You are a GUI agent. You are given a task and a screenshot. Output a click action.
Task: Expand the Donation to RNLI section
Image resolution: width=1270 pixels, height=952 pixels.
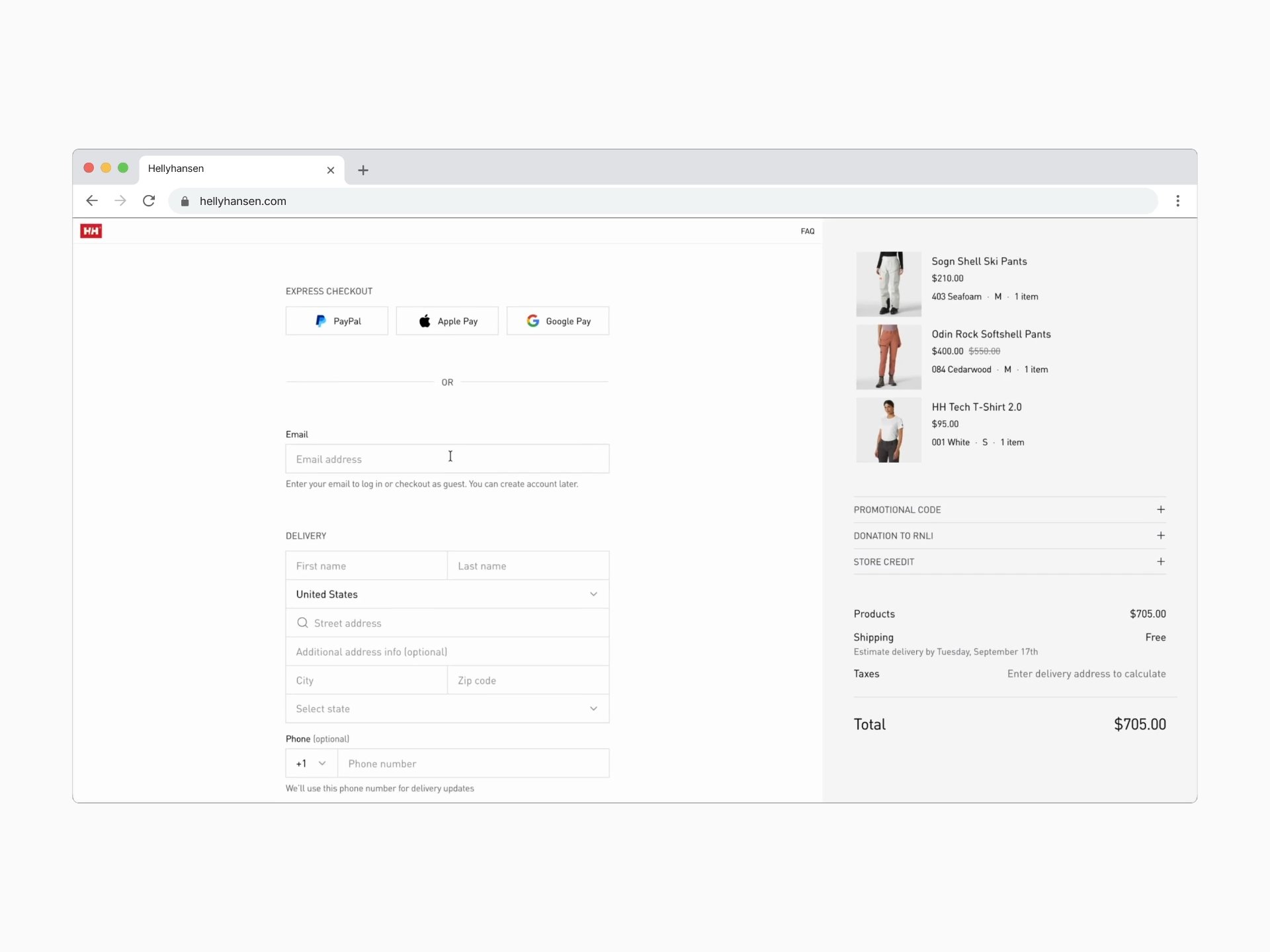(x=1160, y=535)
